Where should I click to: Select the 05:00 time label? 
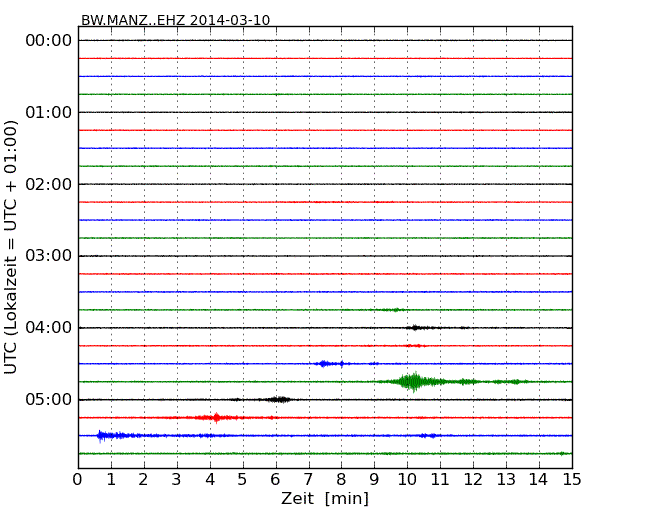tap(47, 400)
